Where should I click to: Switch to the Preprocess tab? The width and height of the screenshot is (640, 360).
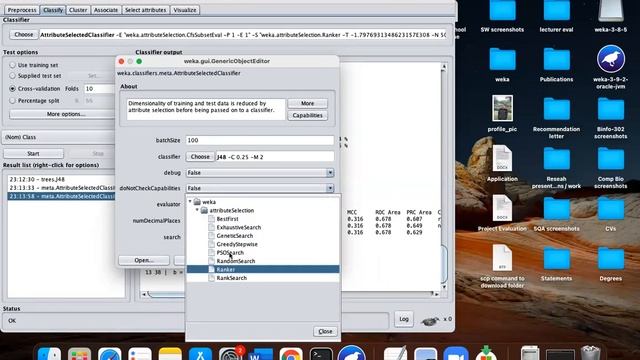click(22, 10)
